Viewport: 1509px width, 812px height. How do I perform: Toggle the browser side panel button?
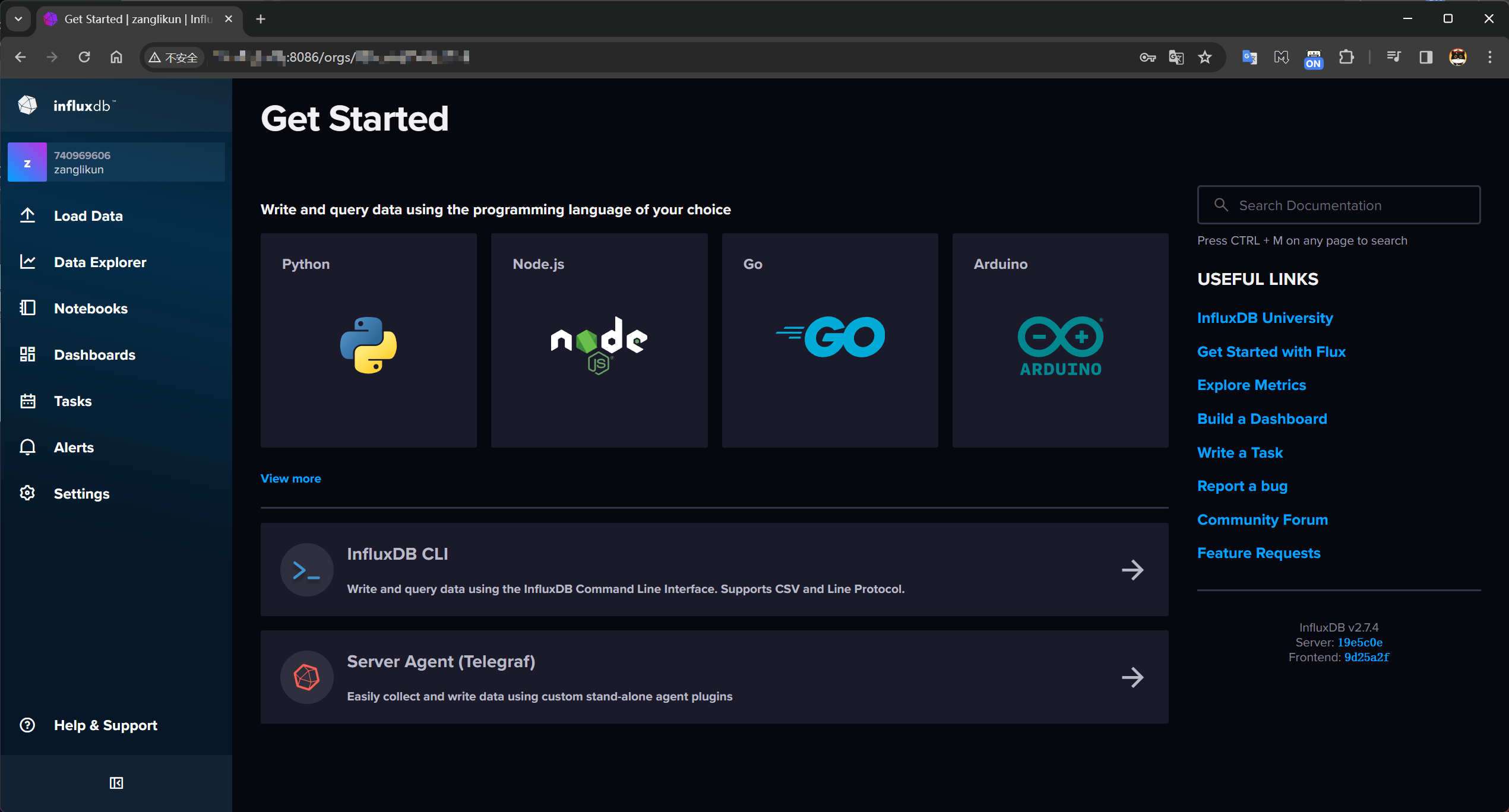(x=1425, y=57)
